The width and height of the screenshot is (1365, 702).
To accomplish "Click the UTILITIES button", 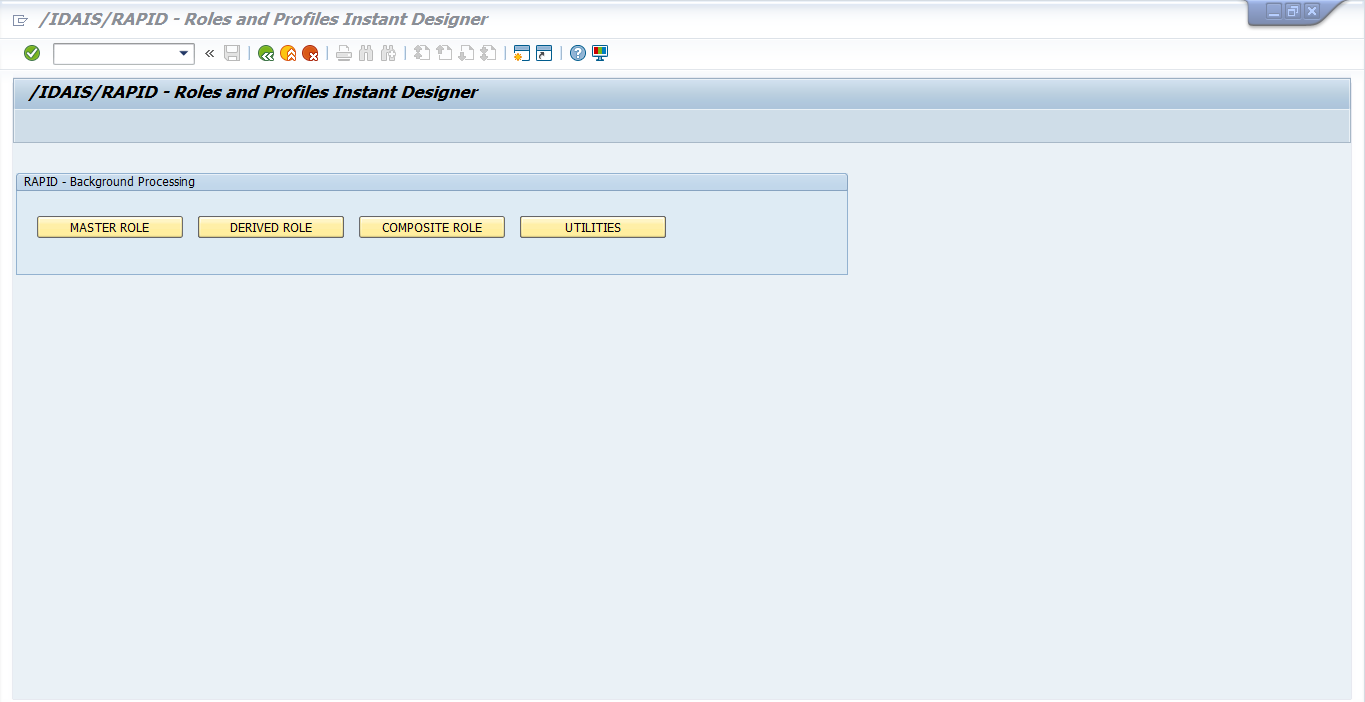I will (x=593, y=227).
